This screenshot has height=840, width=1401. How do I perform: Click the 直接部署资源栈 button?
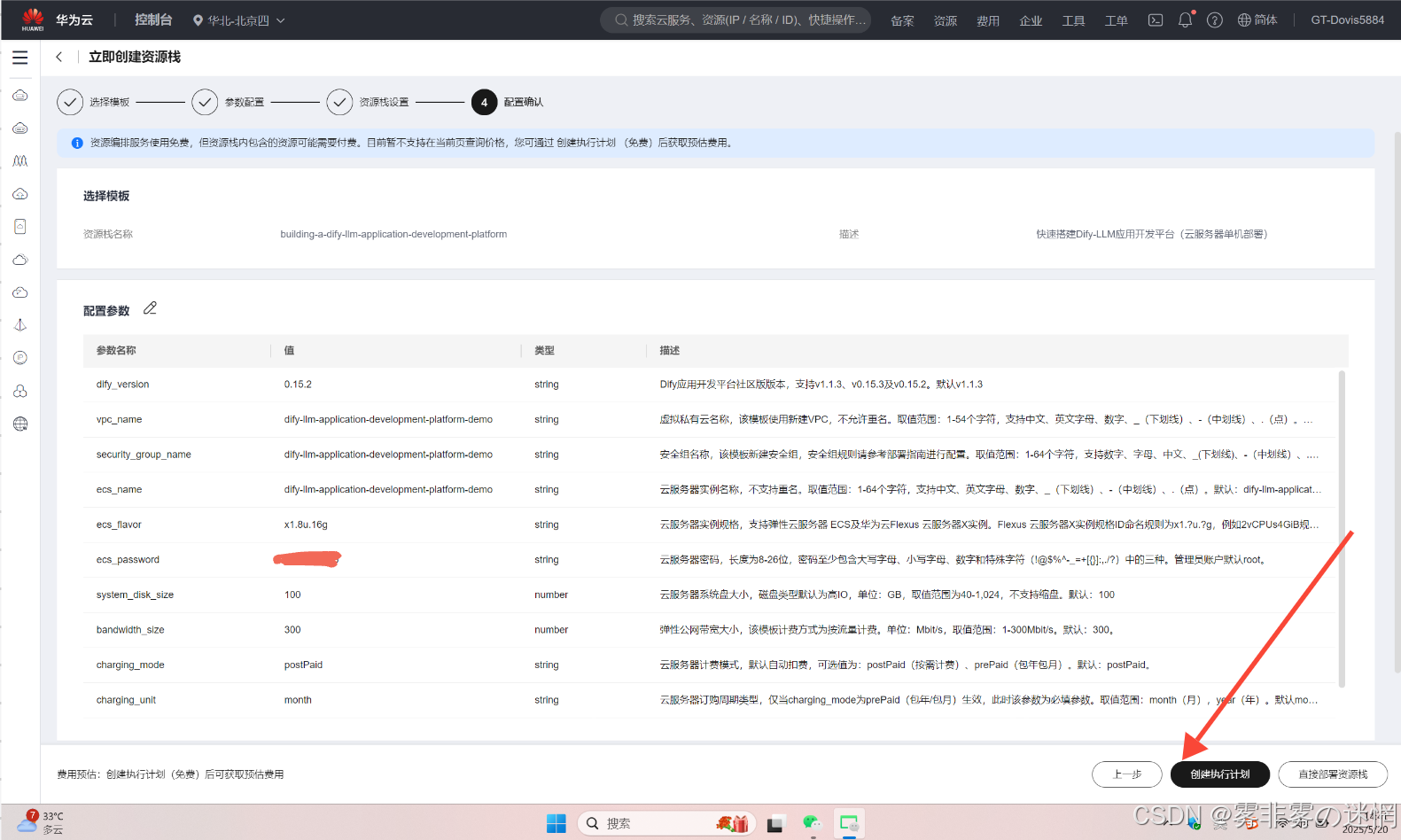click(1333, 774)
